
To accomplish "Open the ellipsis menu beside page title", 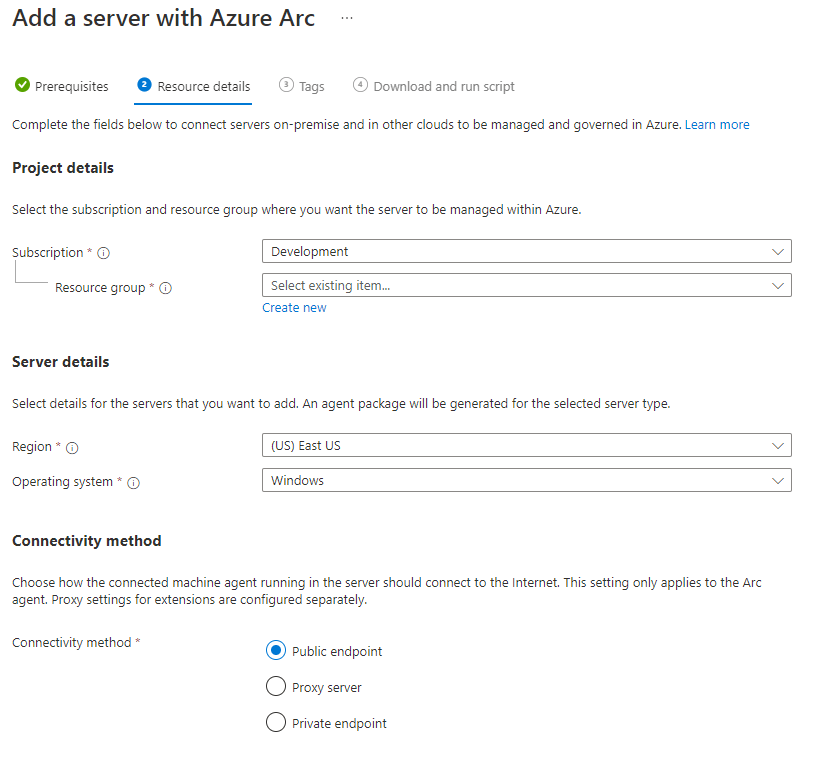I will 347,19.
